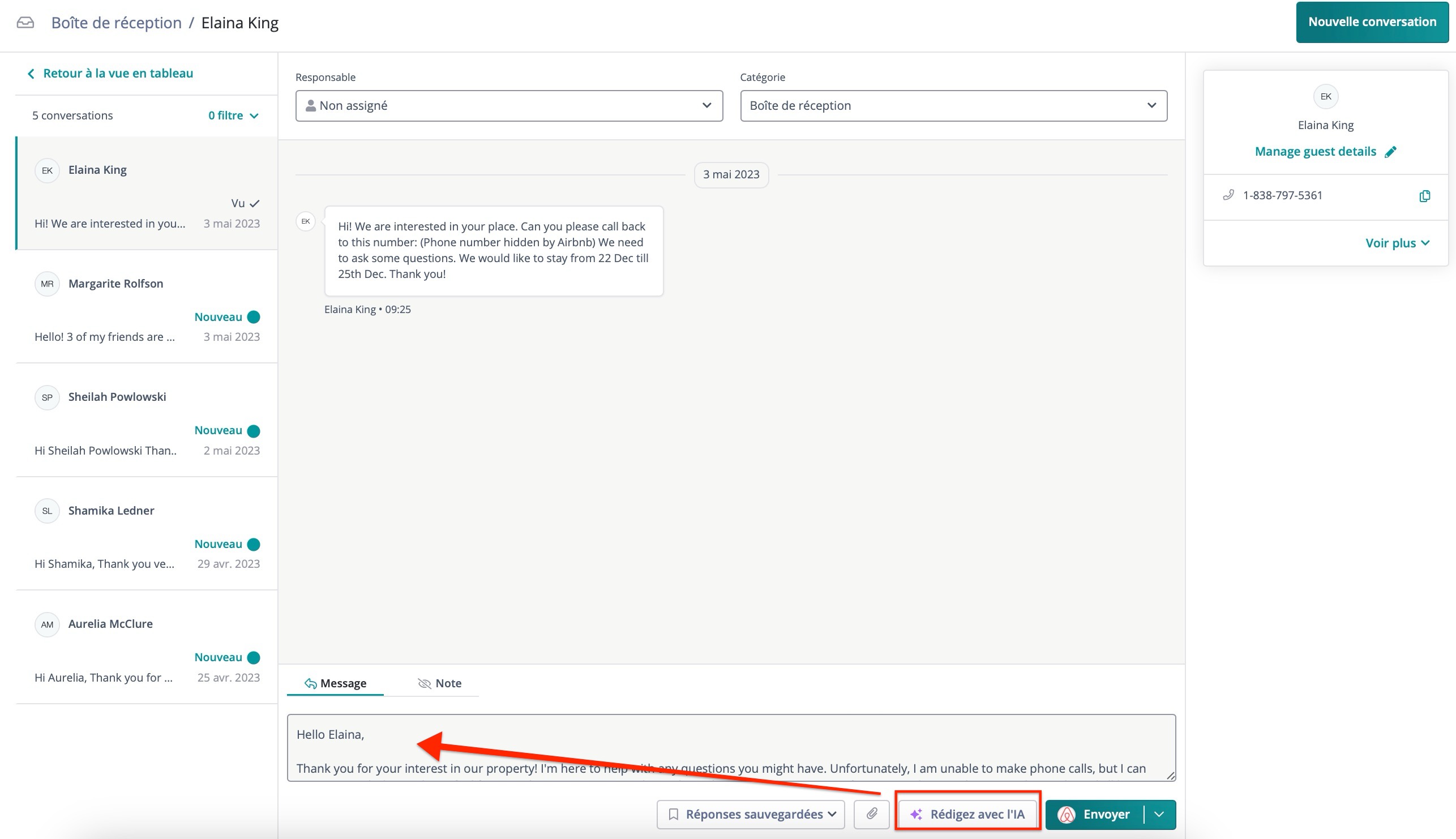Click the phone handset icon
Viewport: 1456px width, 839px height.
point(1228,195)
